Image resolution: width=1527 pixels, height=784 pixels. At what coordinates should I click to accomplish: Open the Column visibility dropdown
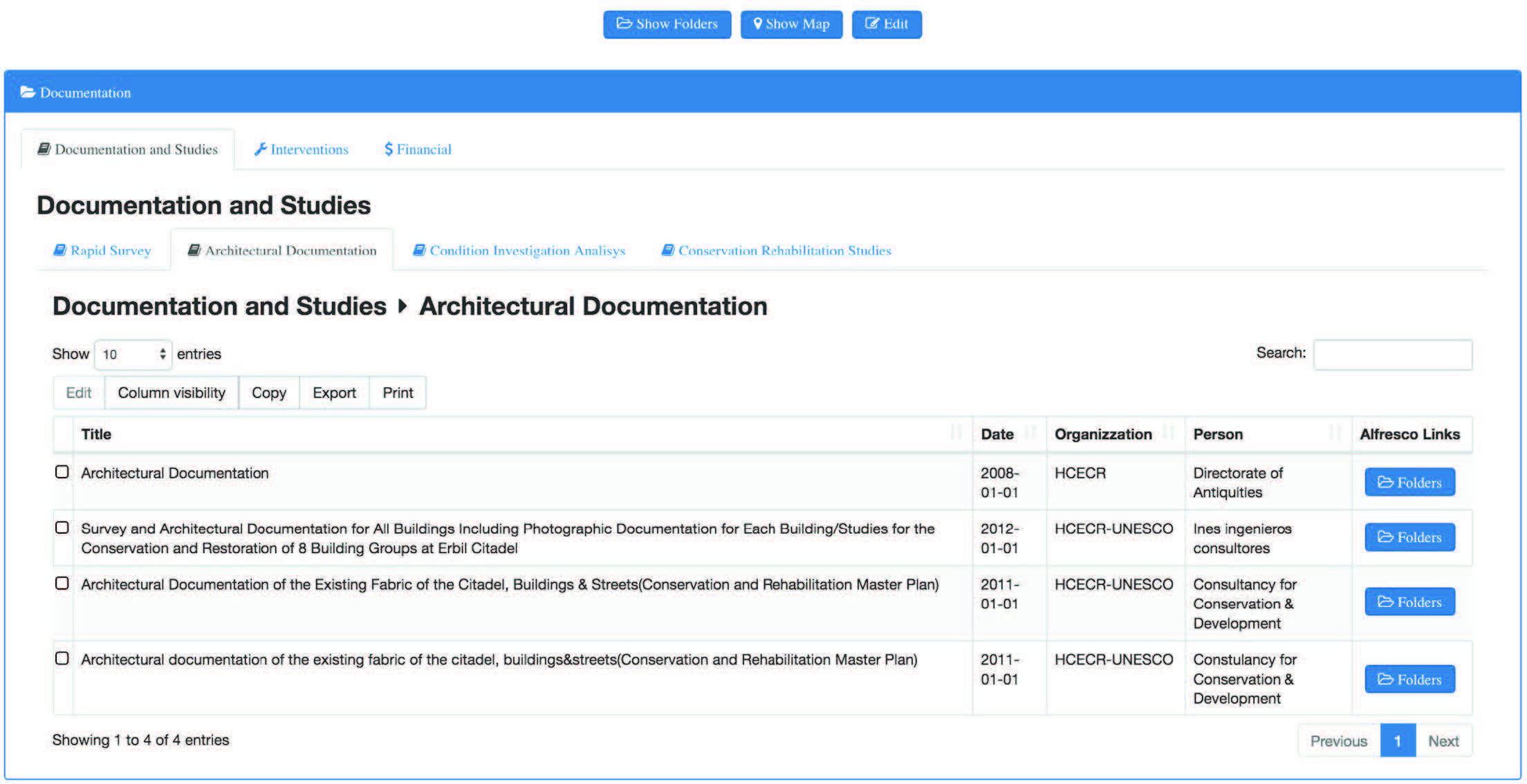click(x=172, y=393)
